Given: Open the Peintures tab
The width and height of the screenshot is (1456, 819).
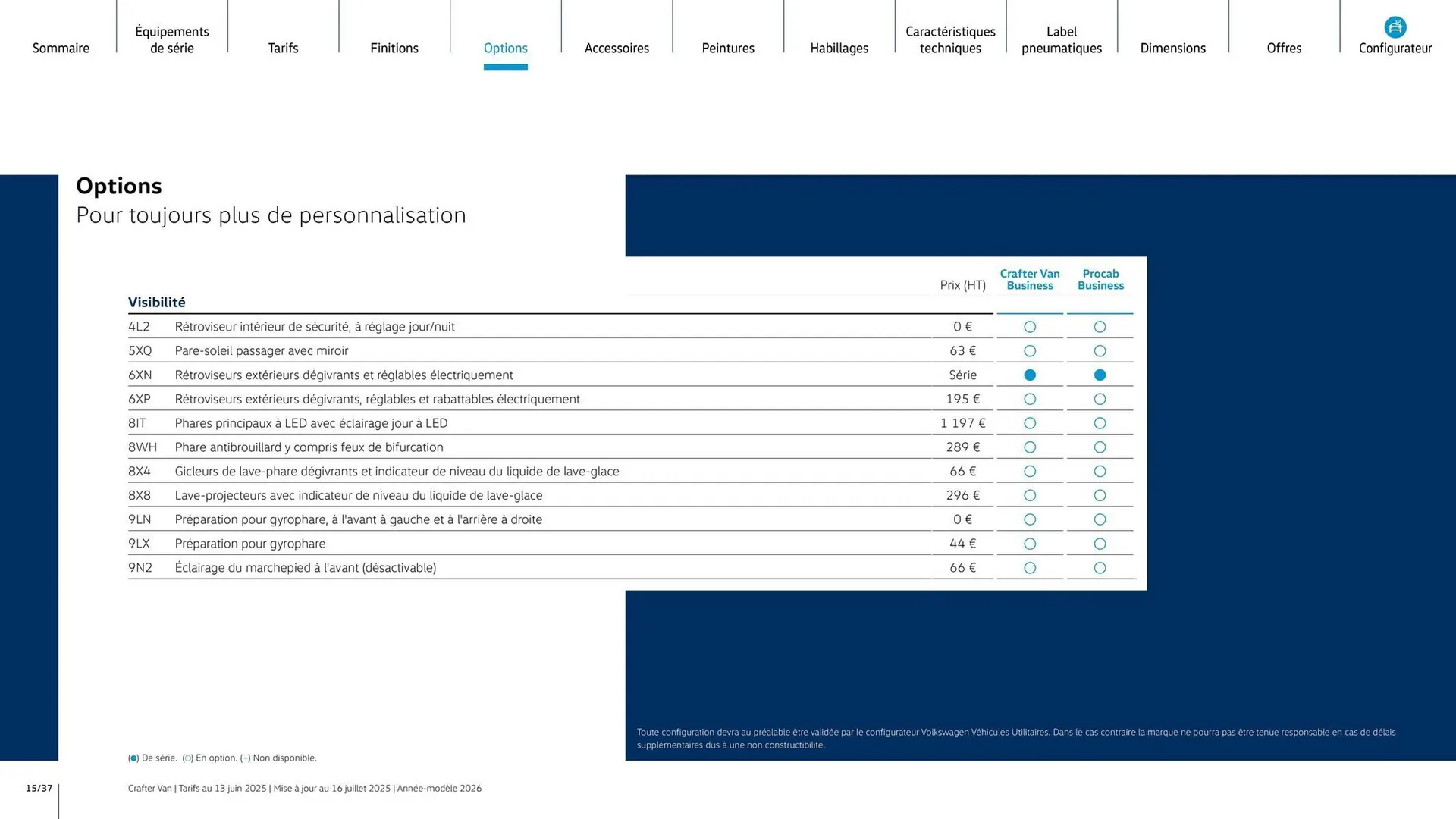Looking at the screenshot, I should click(x=727, y=48).
